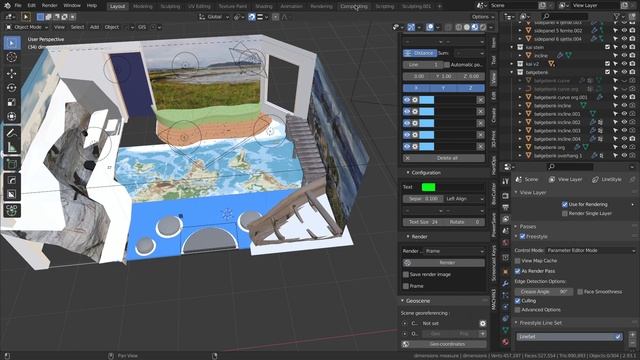Viewport: 640px width, 360px height.
Task: Open the Render menu
Action: (49, 6)
